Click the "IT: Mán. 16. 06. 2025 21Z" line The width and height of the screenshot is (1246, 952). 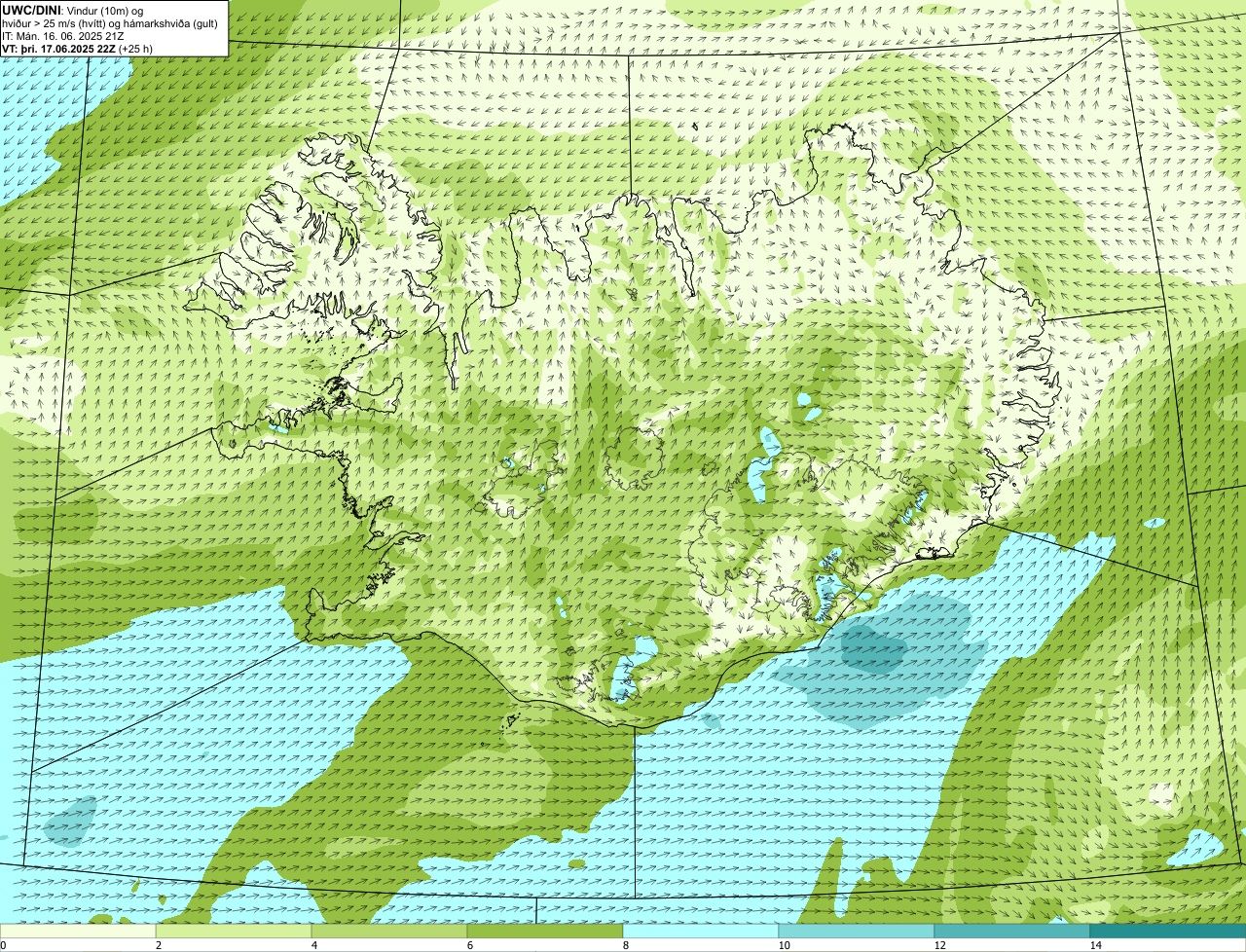62,35
